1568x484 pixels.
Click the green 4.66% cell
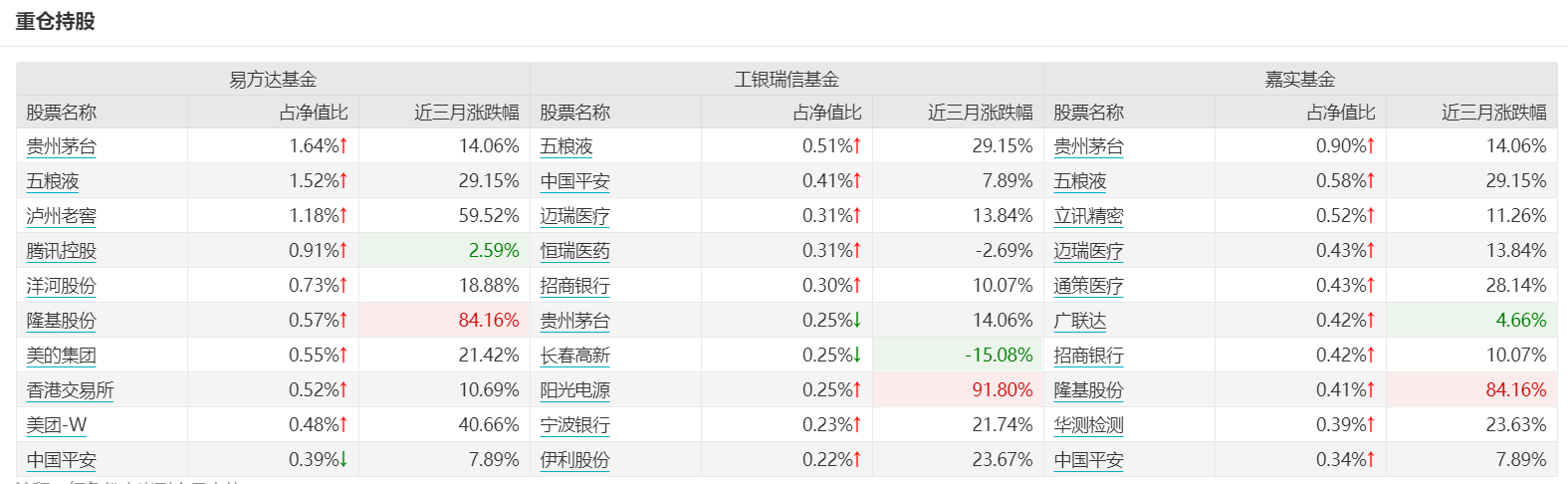click(1471, 320)
